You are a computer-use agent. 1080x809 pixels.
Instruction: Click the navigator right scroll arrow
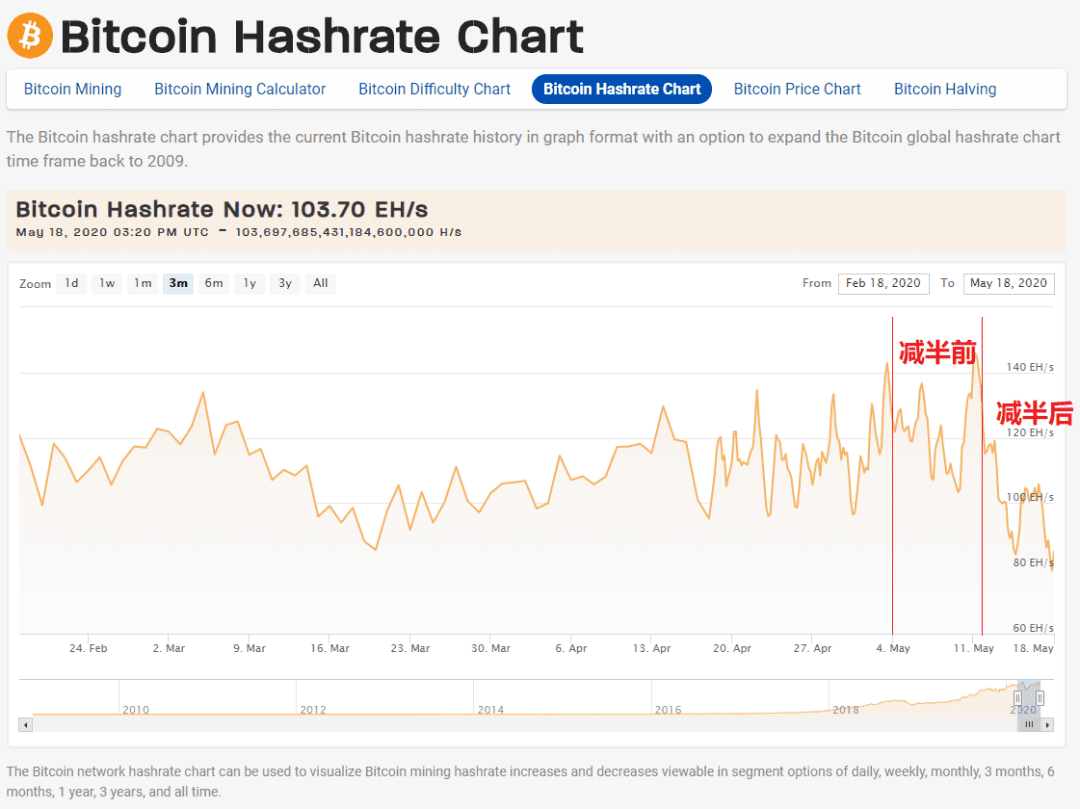click(1047, 724)
